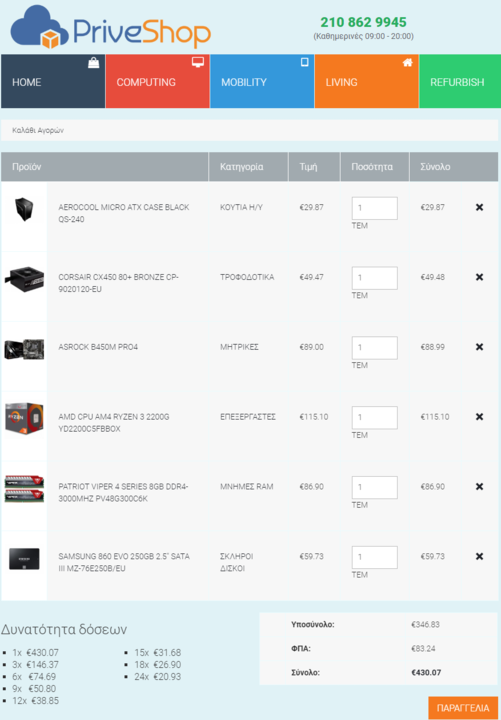Image resolution: width=501 pixels, height=720 pixels.
Task: Open the LIVING menu tab
Action: click(x=367, y=81)
